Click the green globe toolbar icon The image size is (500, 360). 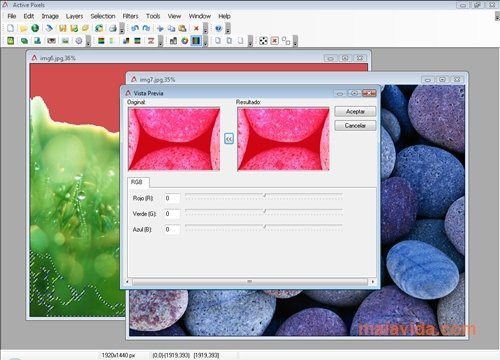point(35,28)
